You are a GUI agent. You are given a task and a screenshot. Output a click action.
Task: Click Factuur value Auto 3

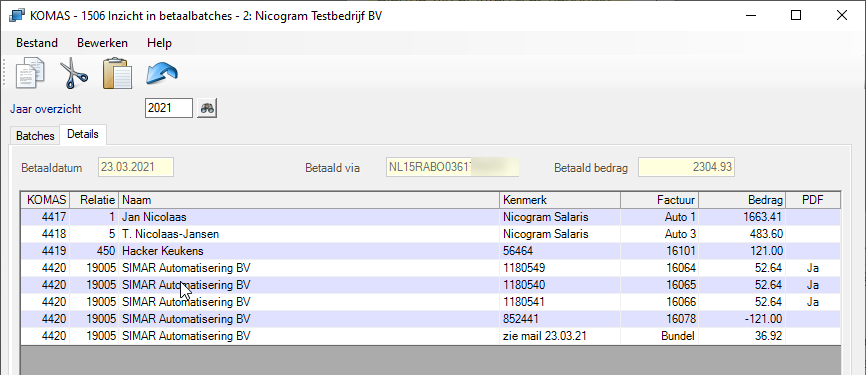point(680,234)
